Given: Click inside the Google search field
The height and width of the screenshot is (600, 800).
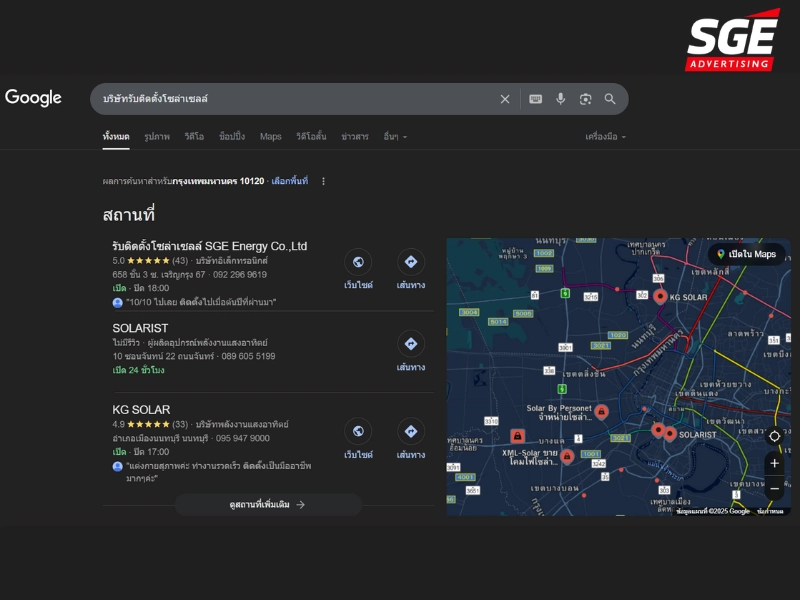Looking at the screenshot, I should 296,99.
